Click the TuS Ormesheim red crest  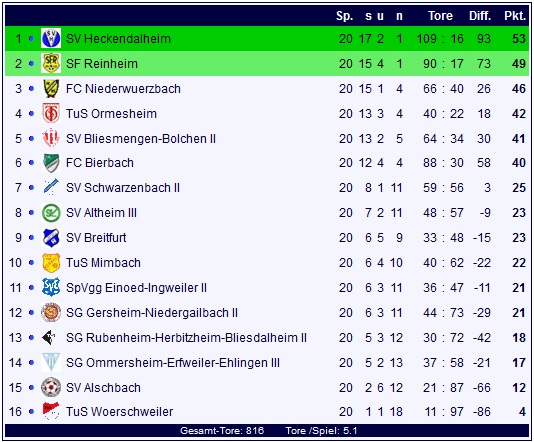(51, 113)
